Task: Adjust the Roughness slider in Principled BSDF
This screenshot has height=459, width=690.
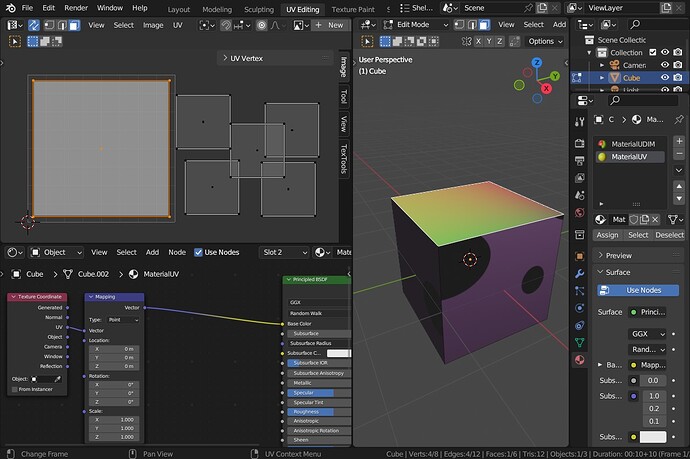Action: pos(319,412)
